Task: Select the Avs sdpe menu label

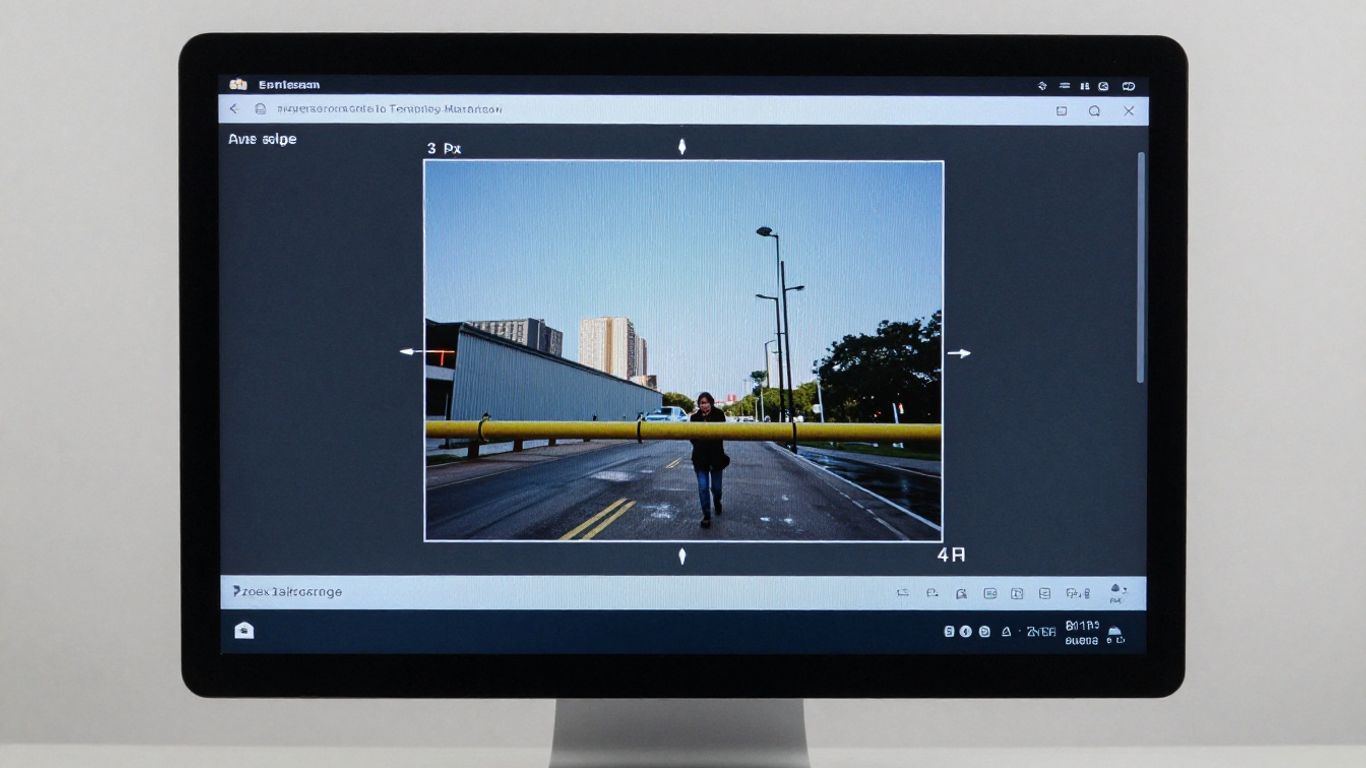Action: click(x=261, y=138)
